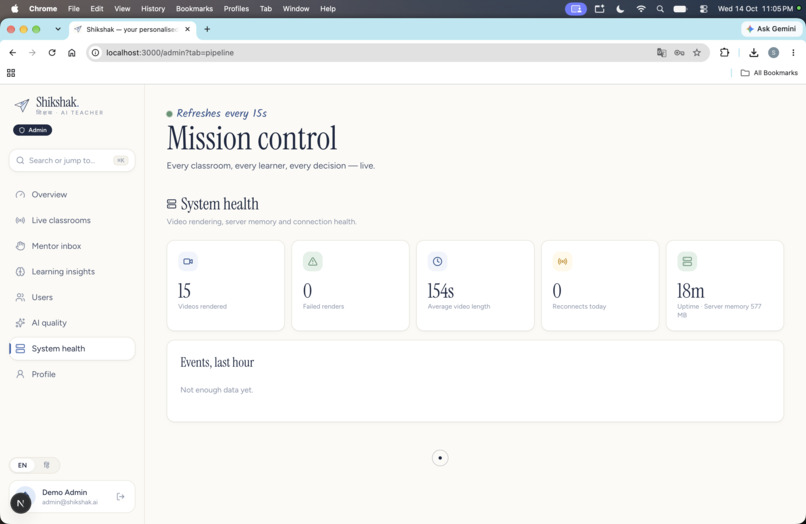Close the Shikshak tab

point(188,29)
